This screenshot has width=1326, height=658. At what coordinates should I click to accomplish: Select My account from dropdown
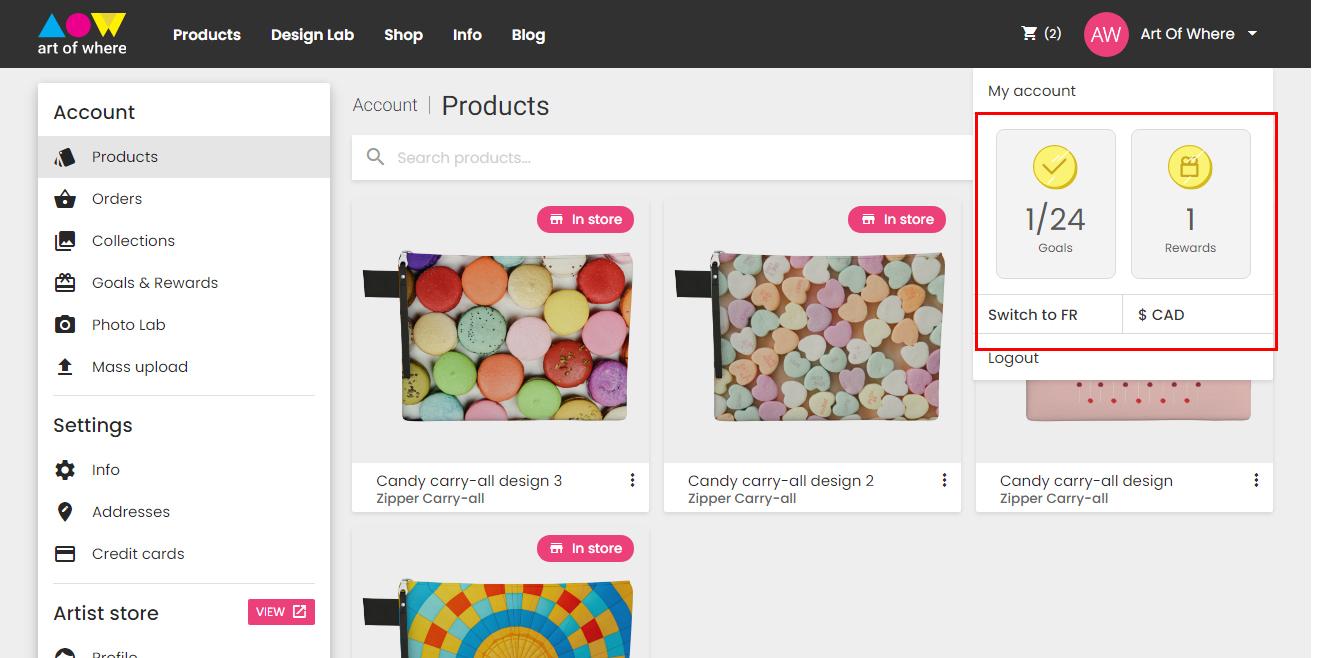[x=1032, y=91]
